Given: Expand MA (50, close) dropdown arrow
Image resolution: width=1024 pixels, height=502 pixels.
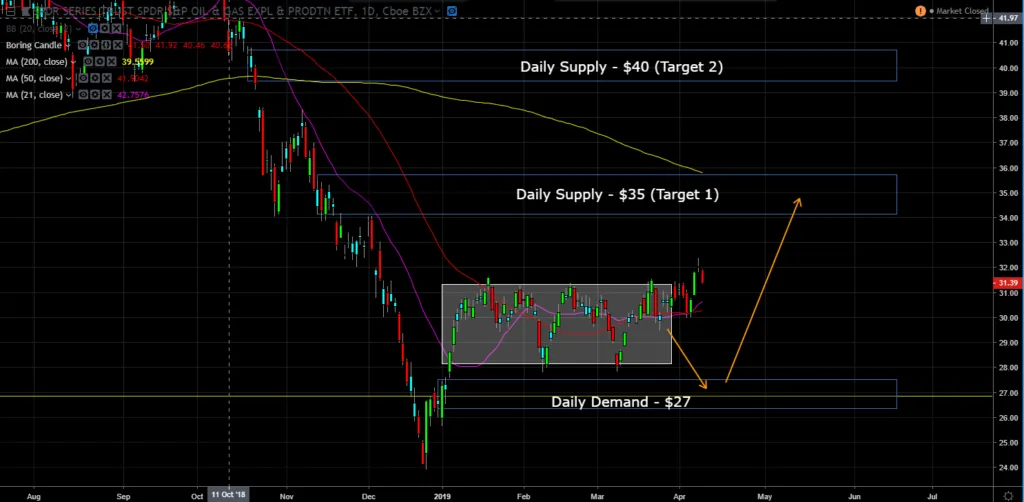Looking at the screenshot, I should click(x=68, y=78).
